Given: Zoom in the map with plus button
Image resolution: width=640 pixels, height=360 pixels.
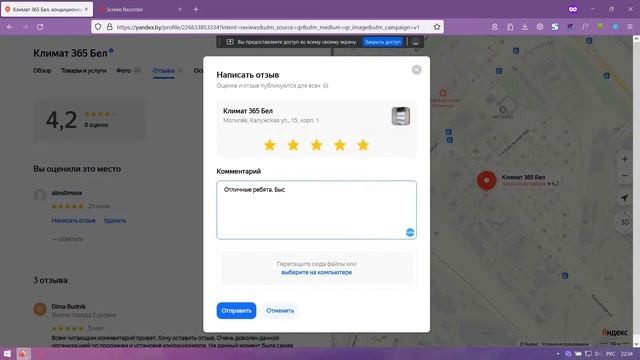Looking at the screenshot, I should click(x=624, y=159).
